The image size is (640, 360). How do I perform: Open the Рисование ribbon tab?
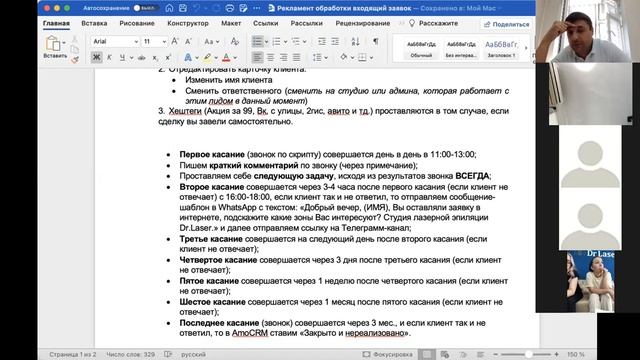point(137,23)
